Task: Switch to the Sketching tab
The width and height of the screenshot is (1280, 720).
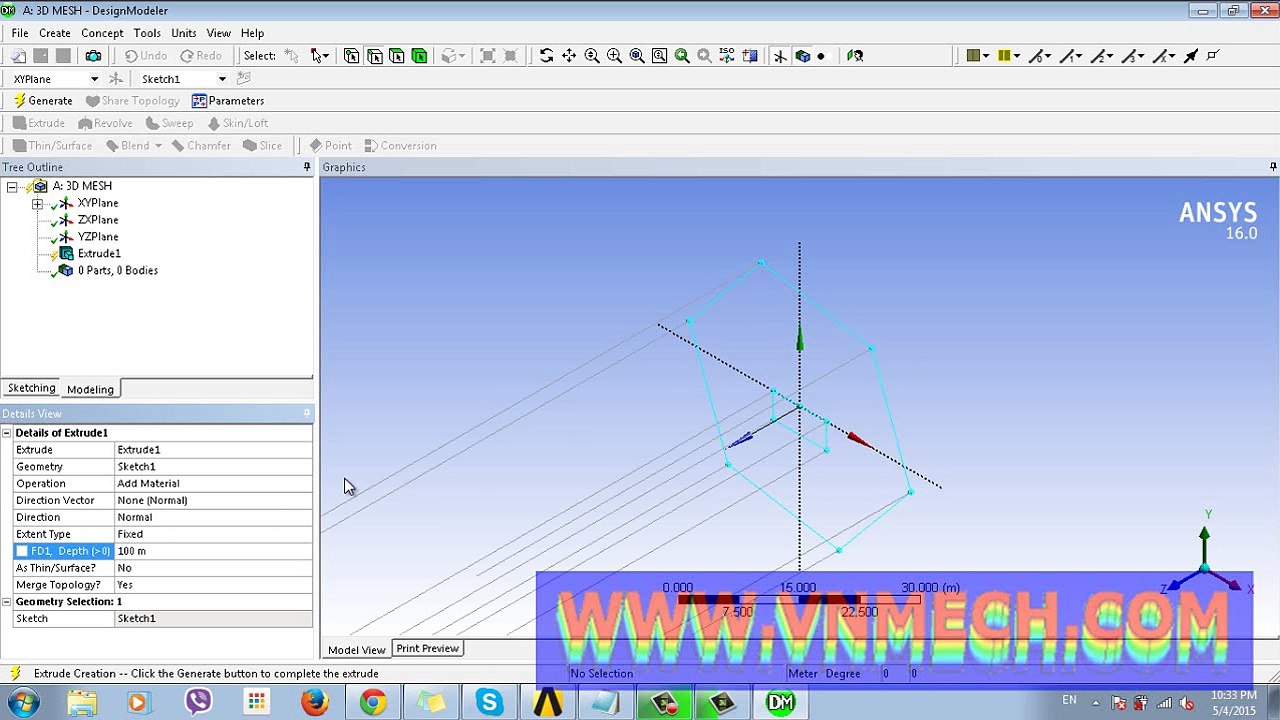Action: [32, 388]
